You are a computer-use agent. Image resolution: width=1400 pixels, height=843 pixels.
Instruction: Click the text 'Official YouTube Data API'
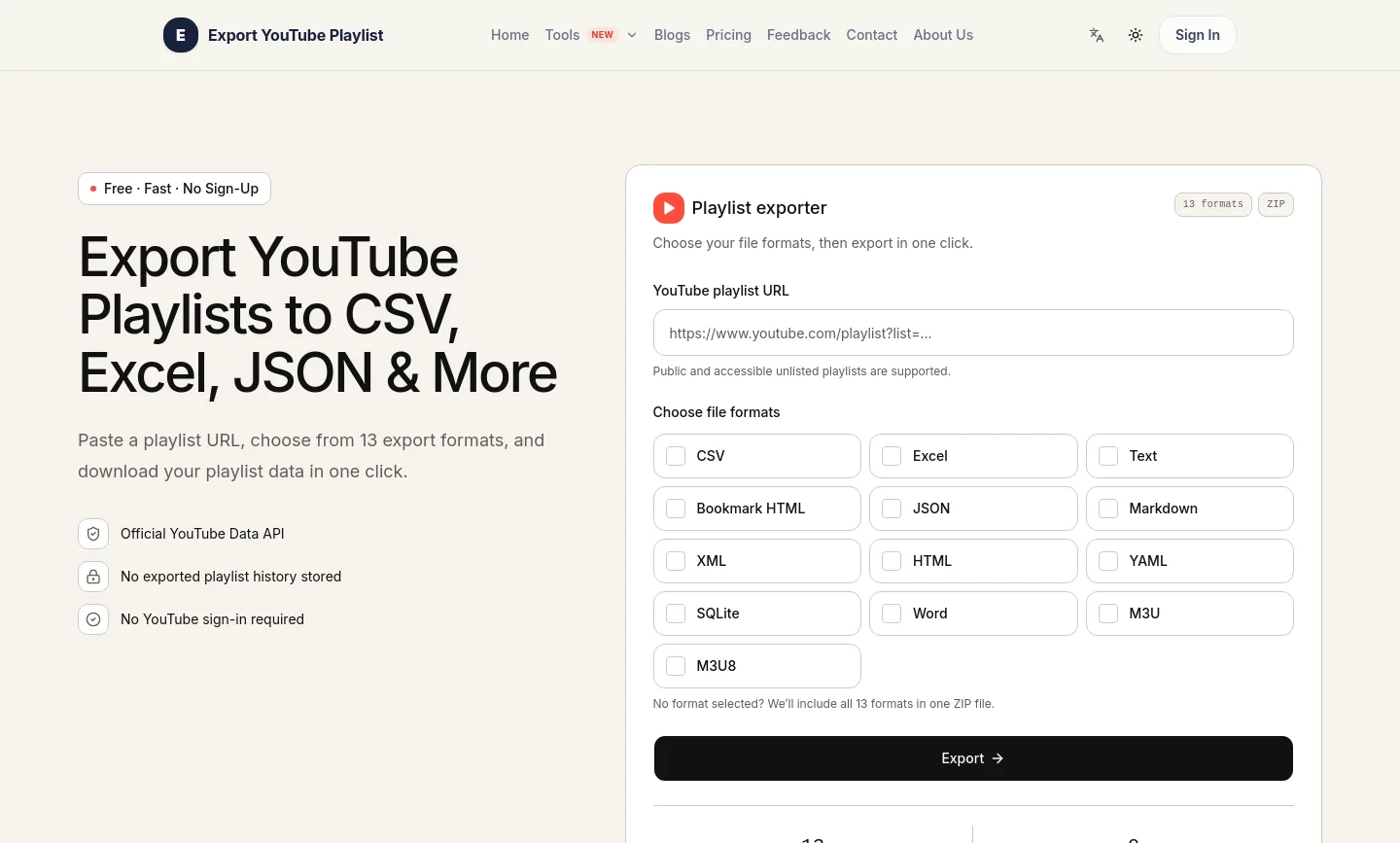202,534
